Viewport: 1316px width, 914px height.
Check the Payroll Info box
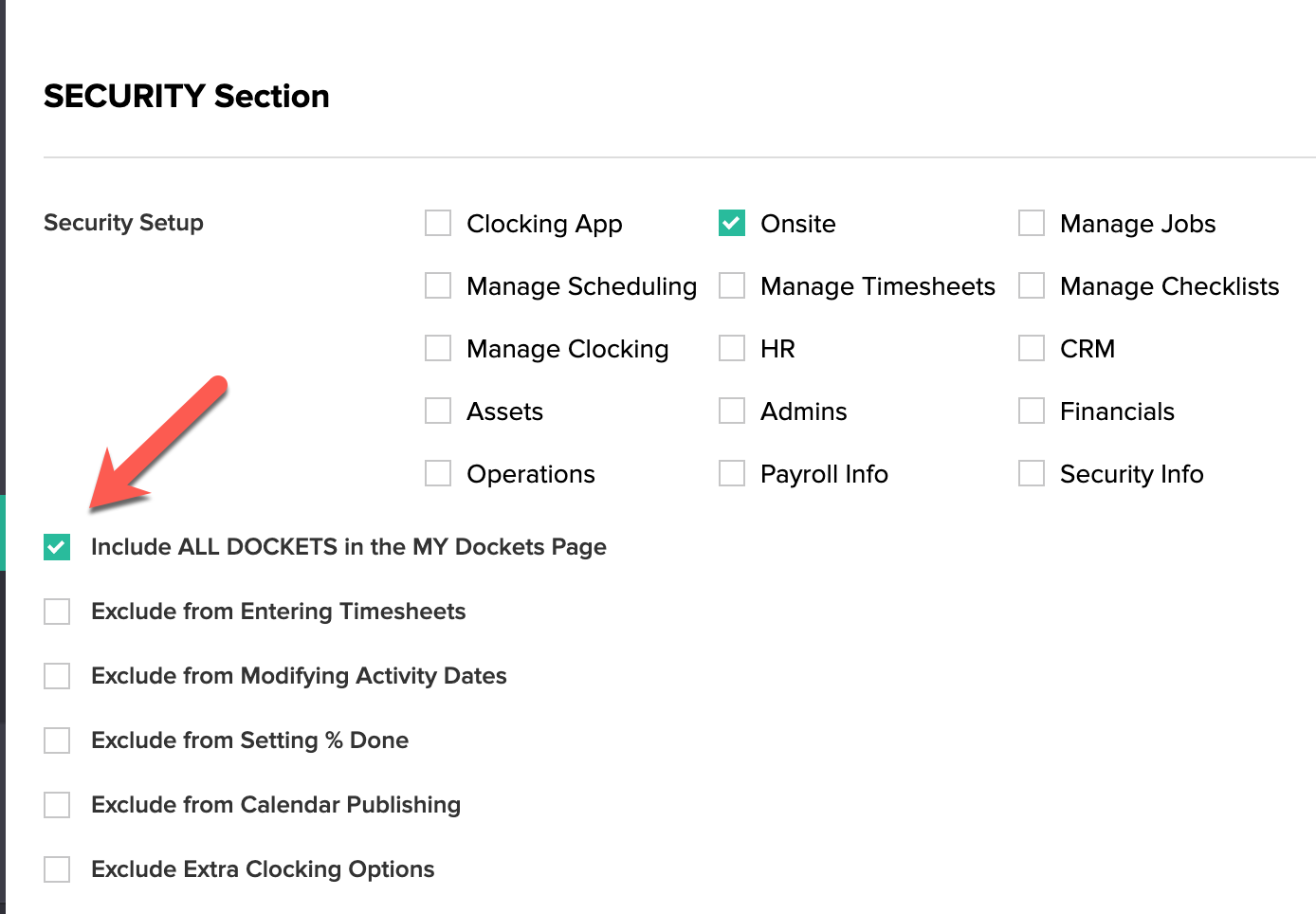pos(732,473)
